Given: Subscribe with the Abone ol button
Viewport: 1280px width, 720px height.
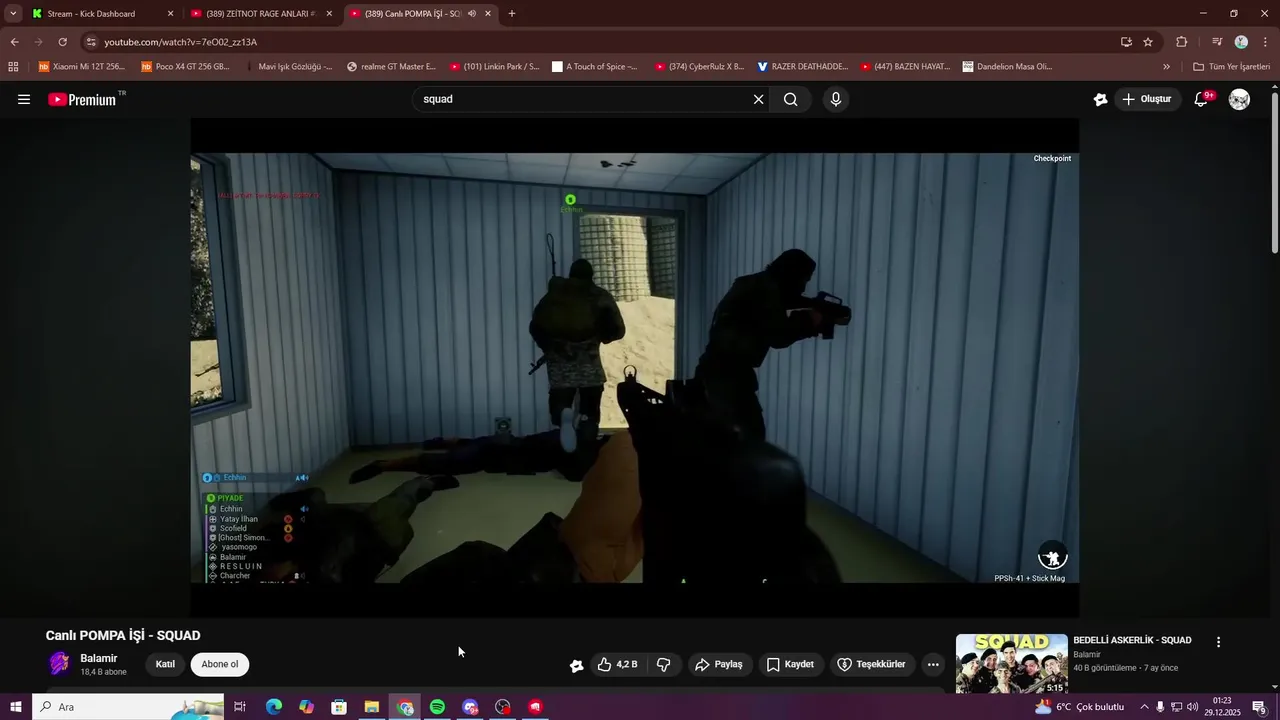Looking at the screenshot, I should pos(220,664).
